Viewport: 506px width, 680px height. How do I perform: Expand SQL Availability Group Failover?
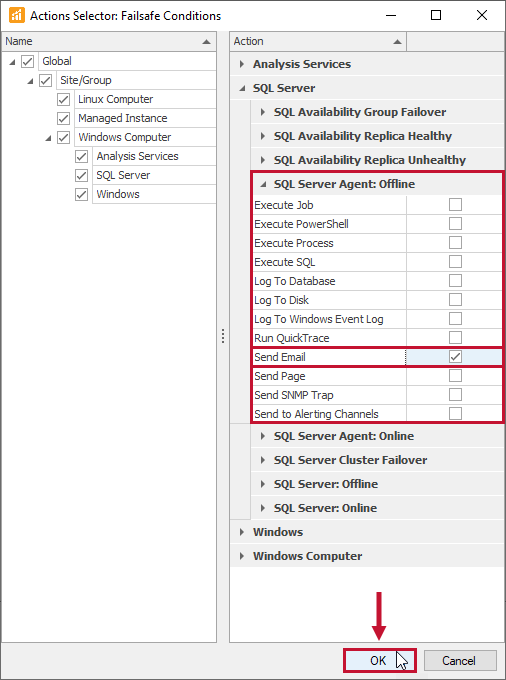click(x=263, y=112)
